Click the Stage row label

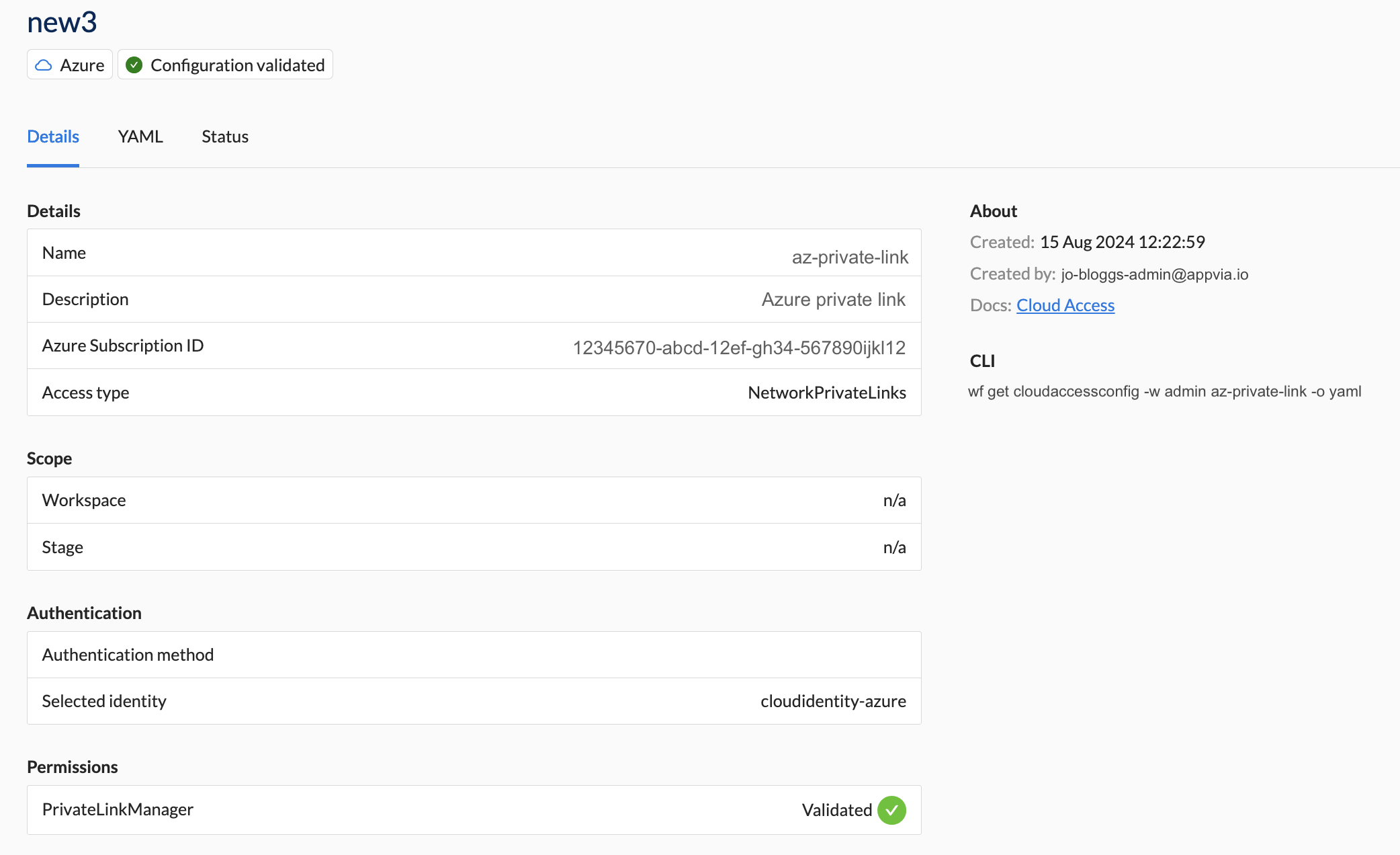[62, 547]
